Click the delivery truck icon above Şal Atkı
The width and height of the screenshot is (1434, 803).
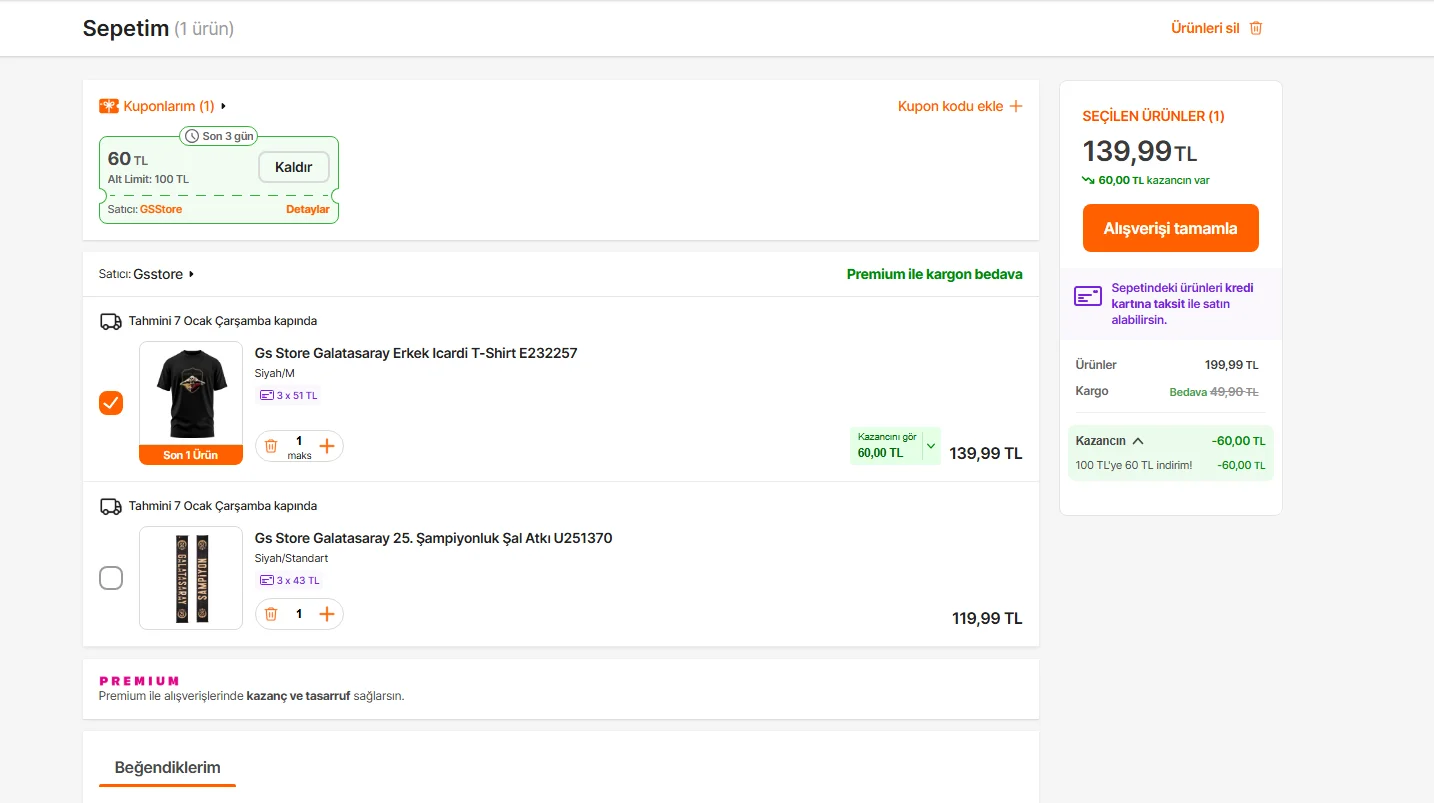tap(111, 506)
